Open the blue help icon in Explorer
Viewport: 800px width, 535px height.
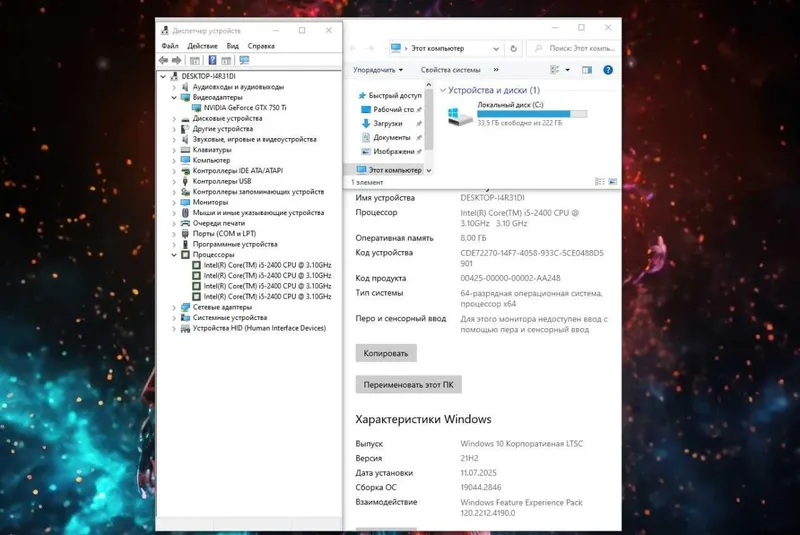608,70
